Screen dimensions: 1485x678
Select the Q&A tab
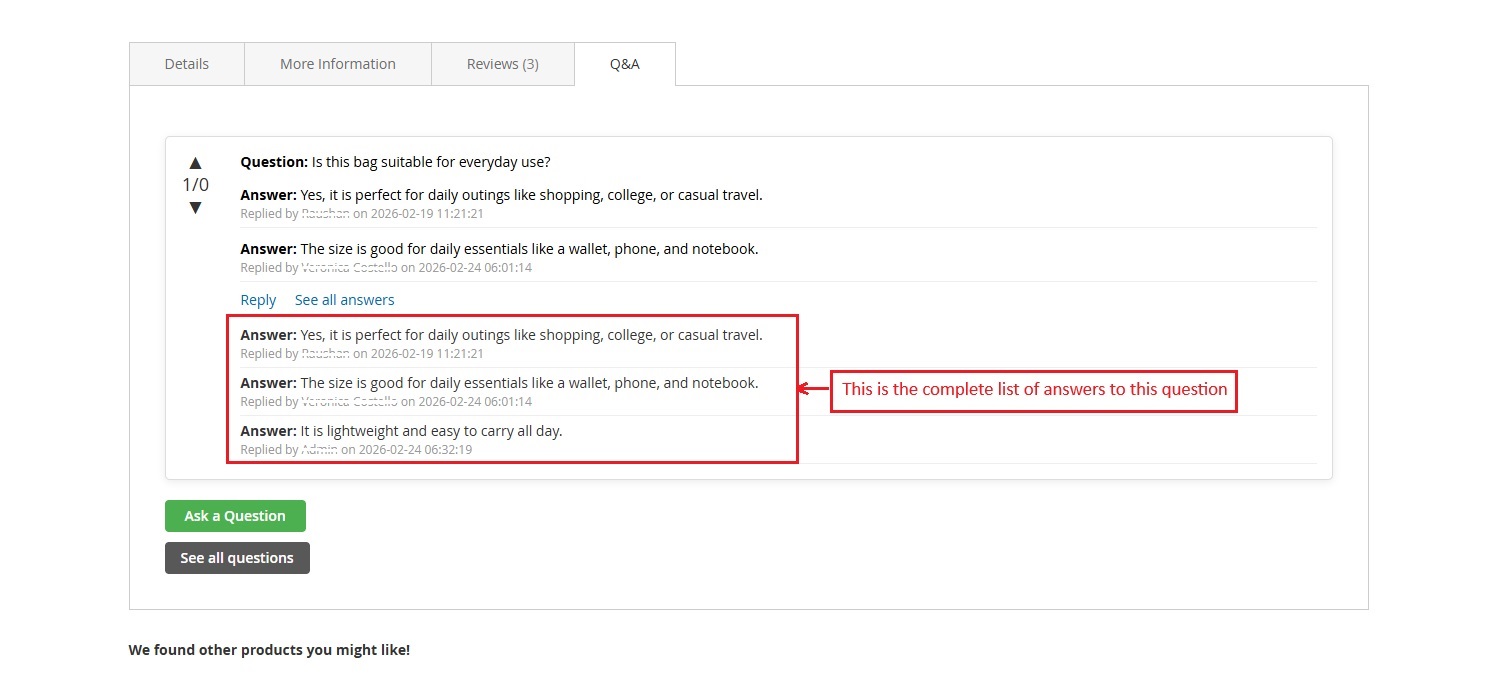click(x=625, y=64)
